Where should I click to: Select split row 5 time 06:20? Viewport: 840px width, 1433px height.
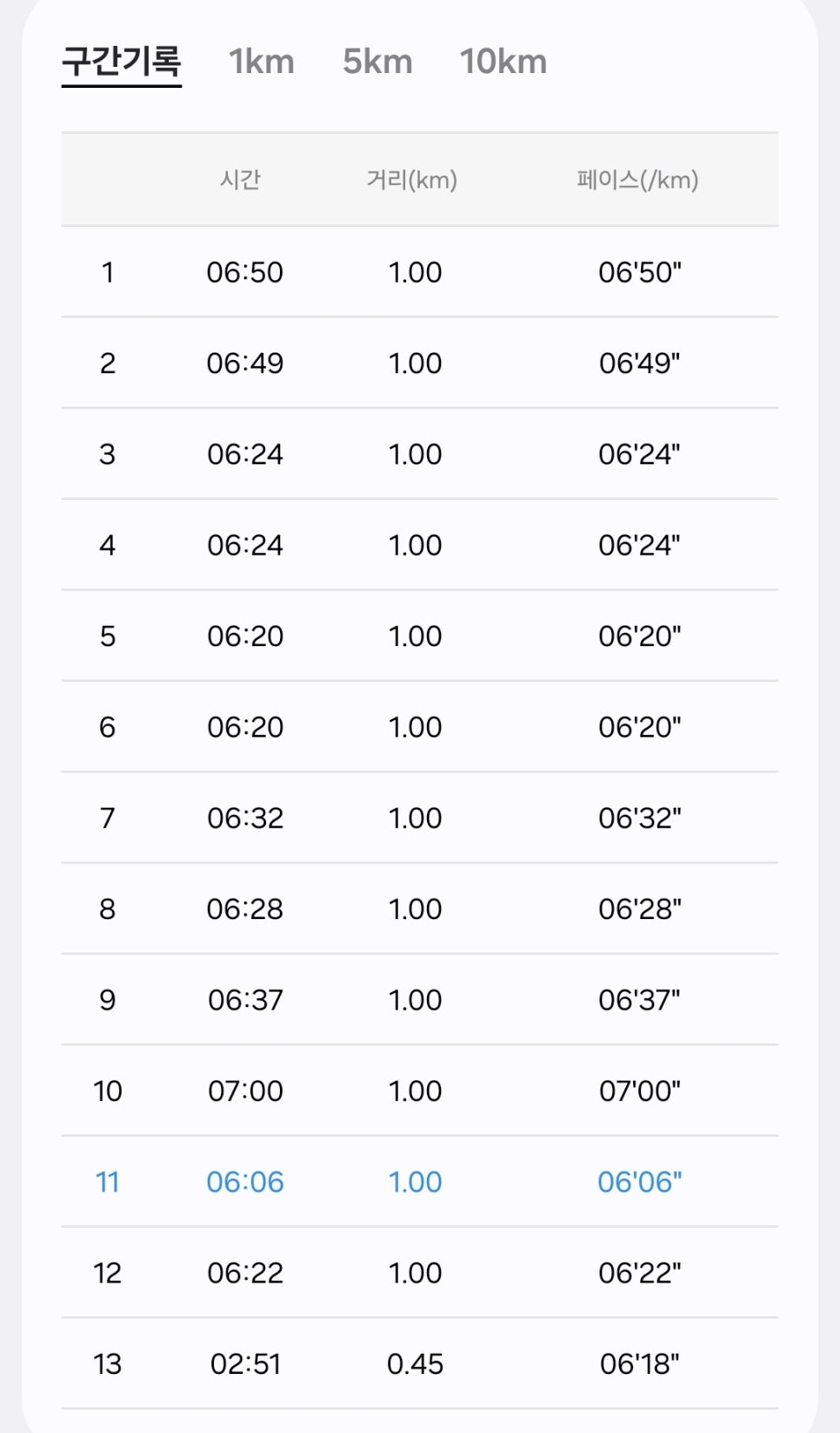[x=245, y=637]
